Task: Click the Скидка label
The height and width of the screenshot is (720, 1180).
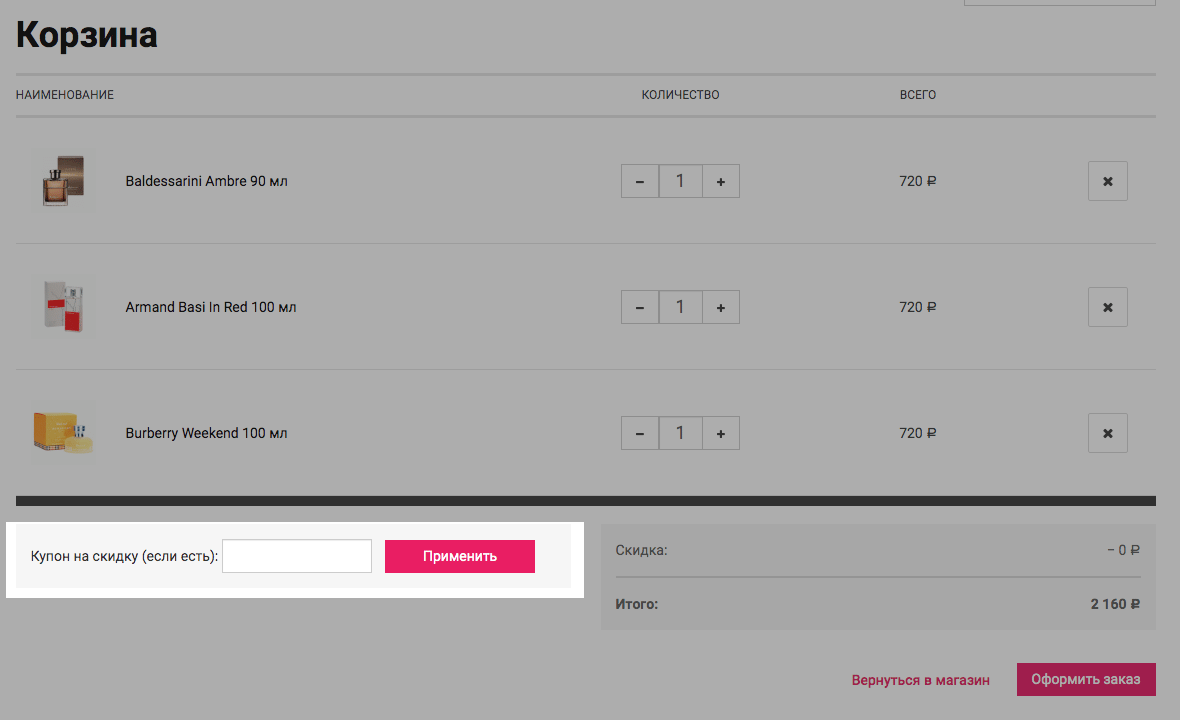Action: 641,550
